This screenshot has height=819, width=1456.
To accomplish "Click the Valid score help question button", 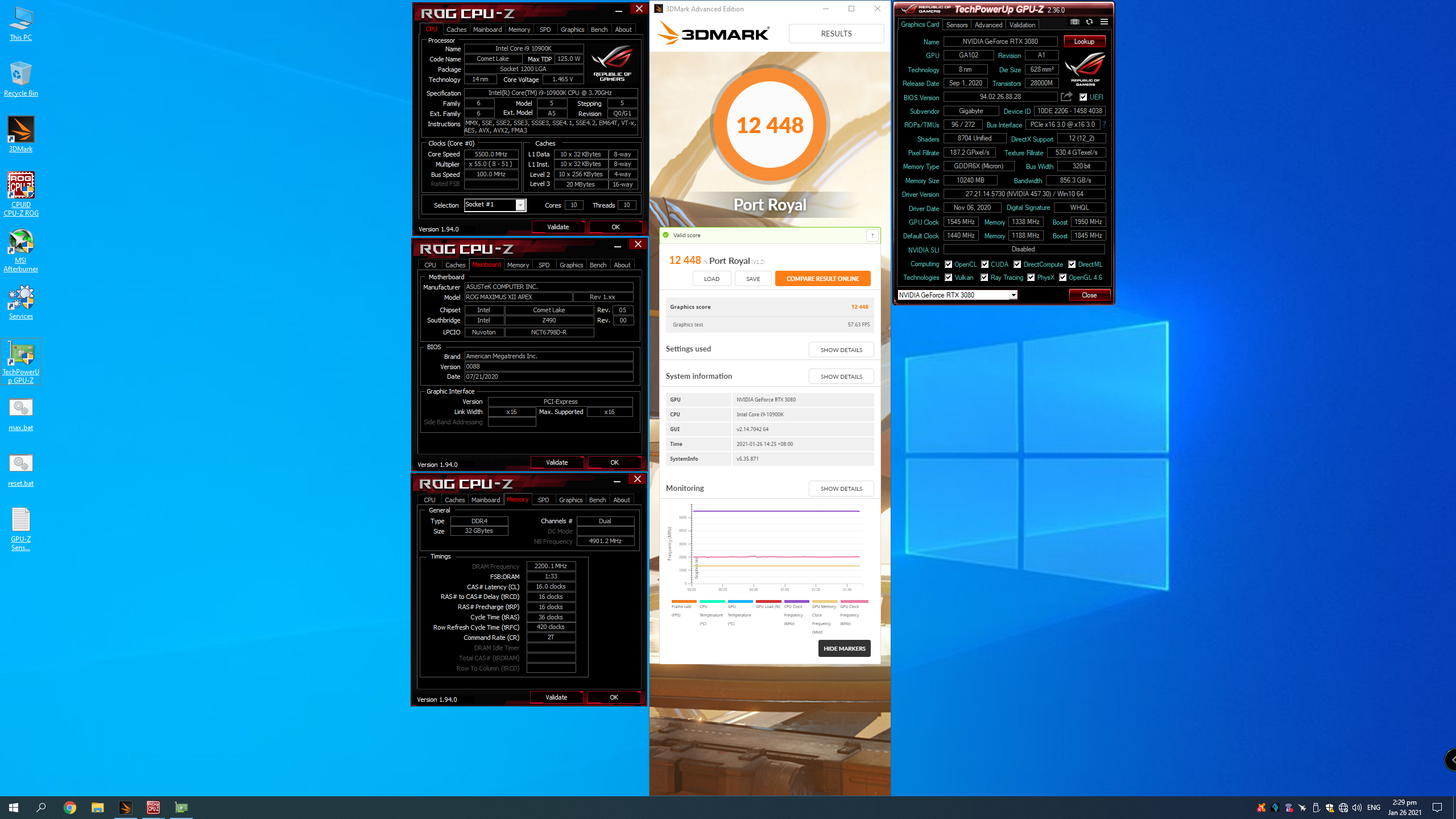I will point(872,235).
